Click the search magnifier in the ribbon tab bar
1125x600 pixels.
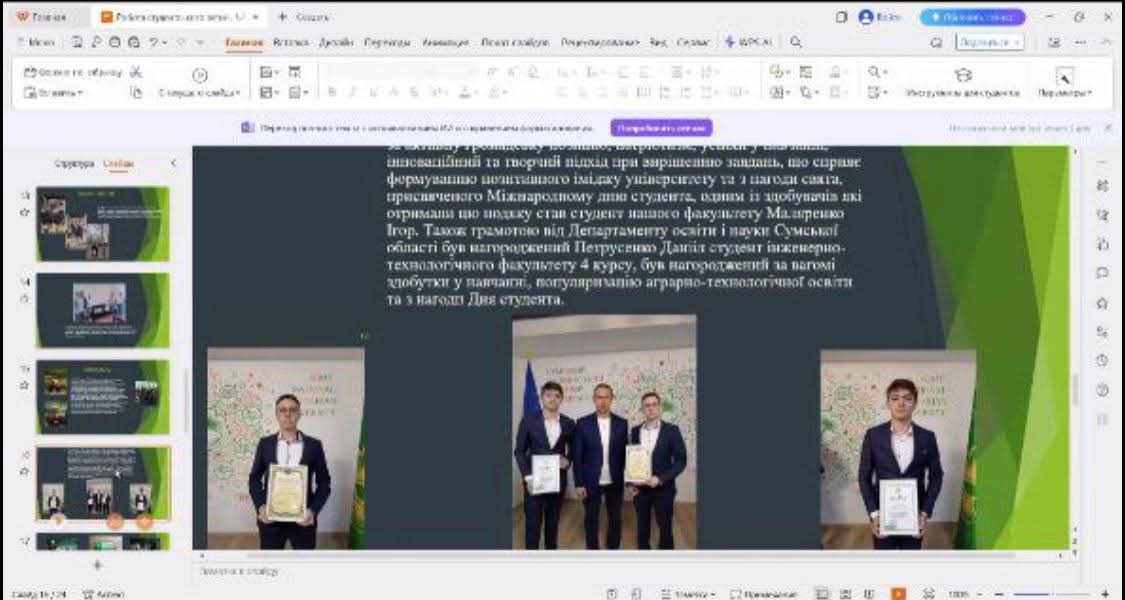point(796,43)
